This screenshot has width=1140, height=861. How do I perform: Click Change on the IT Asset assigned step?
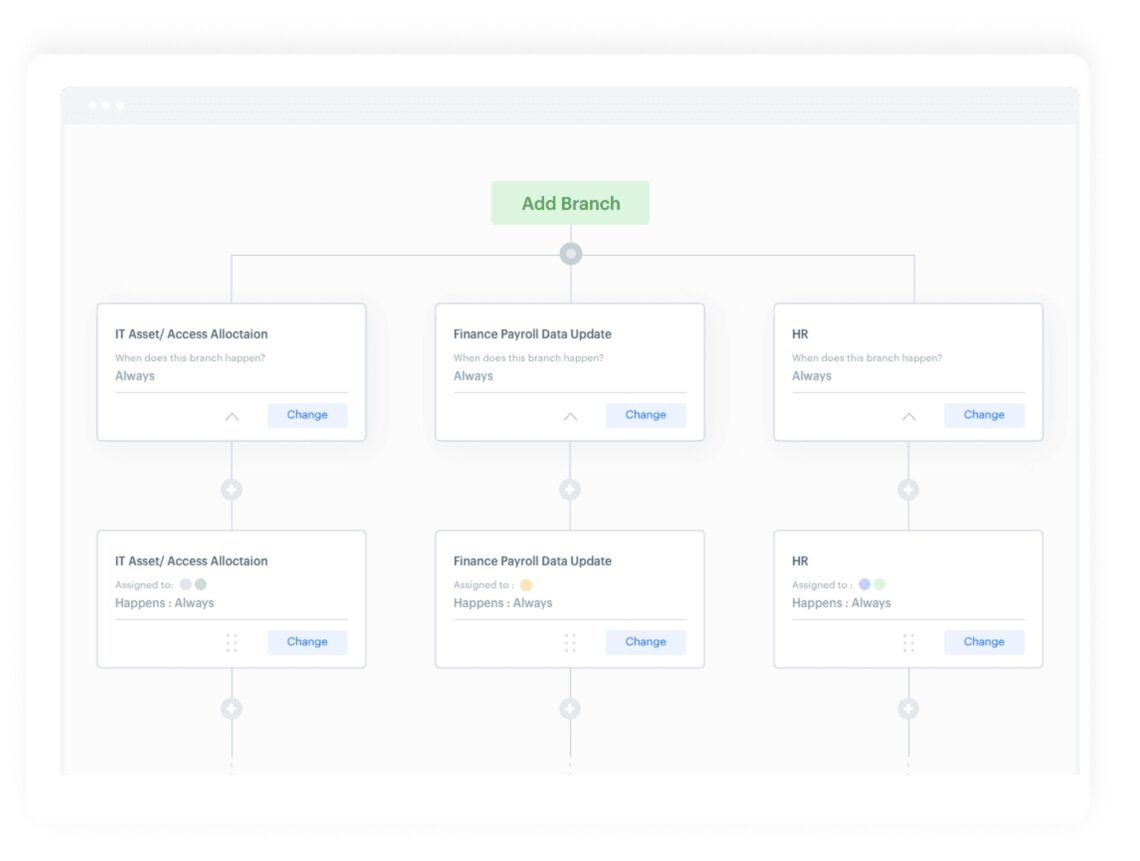[307, 642]
